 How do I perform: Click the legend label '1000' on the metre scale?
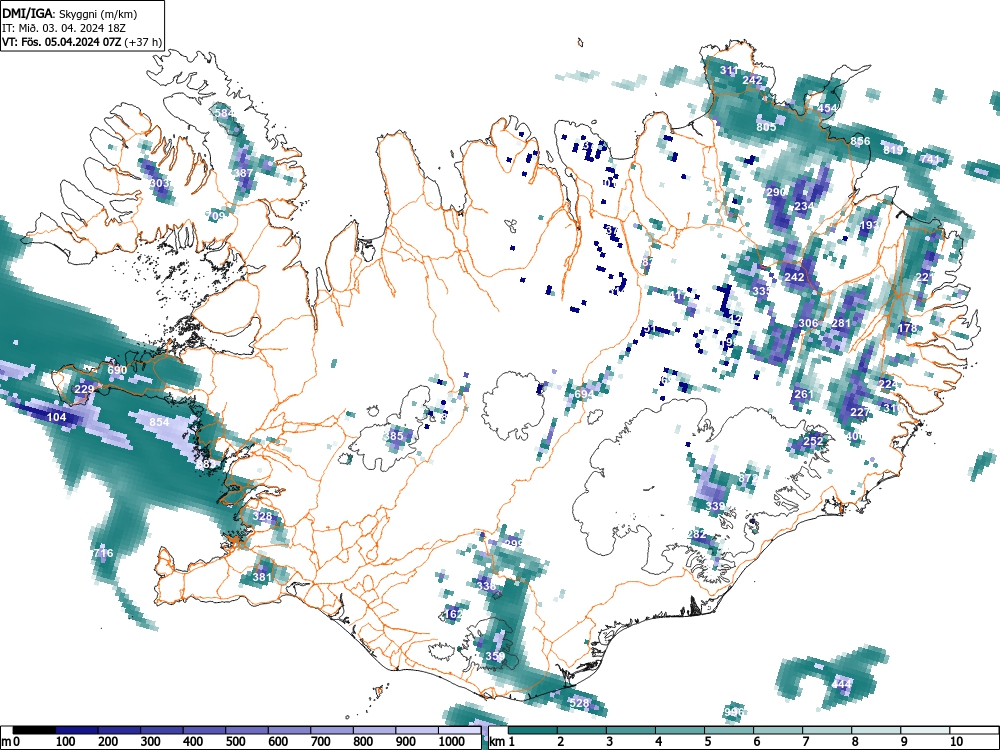(452, 742)
